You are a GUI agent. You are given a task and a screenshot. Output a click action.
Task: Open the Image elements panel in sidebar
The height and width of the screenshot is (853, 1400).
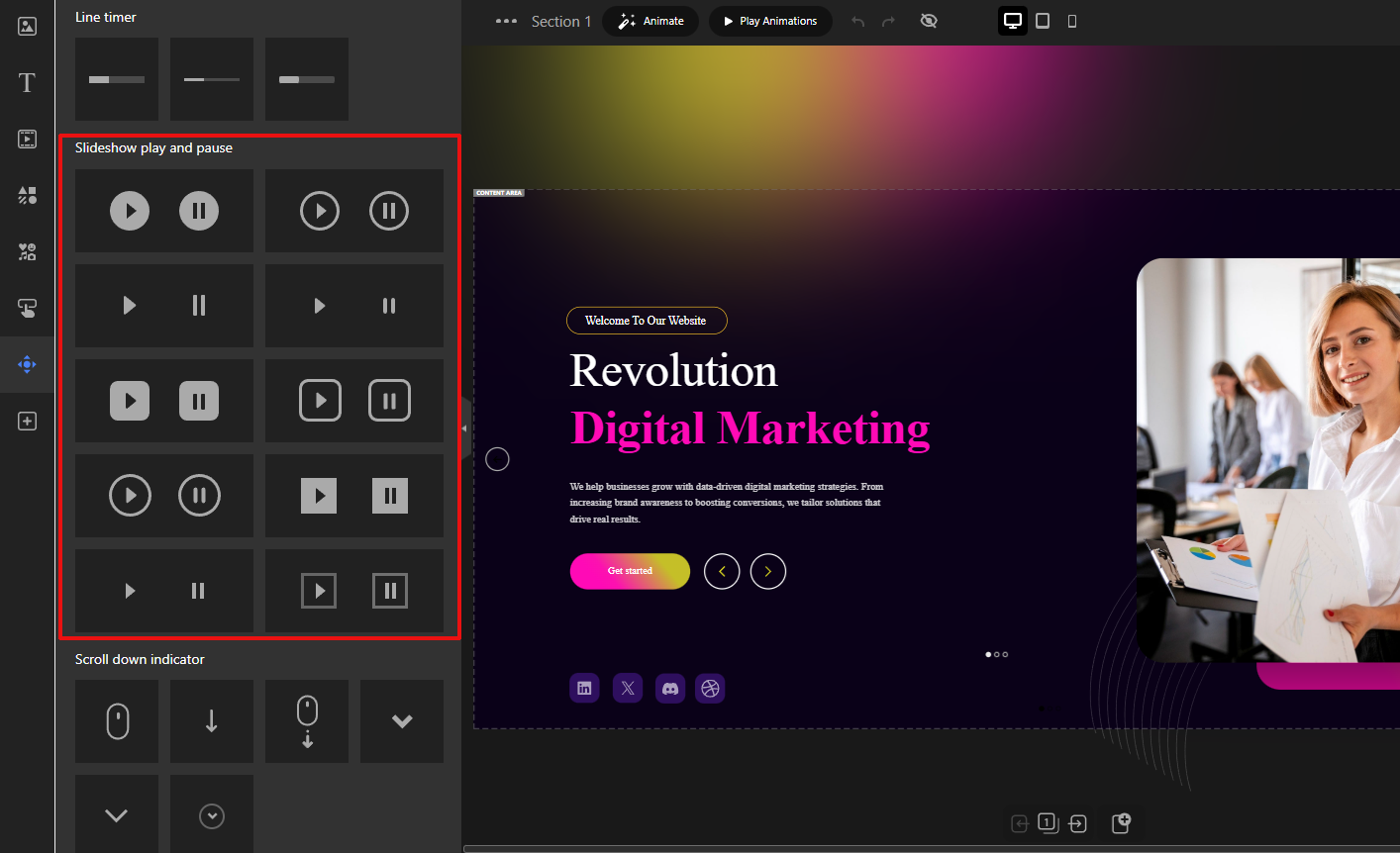(x=27, y=26)
